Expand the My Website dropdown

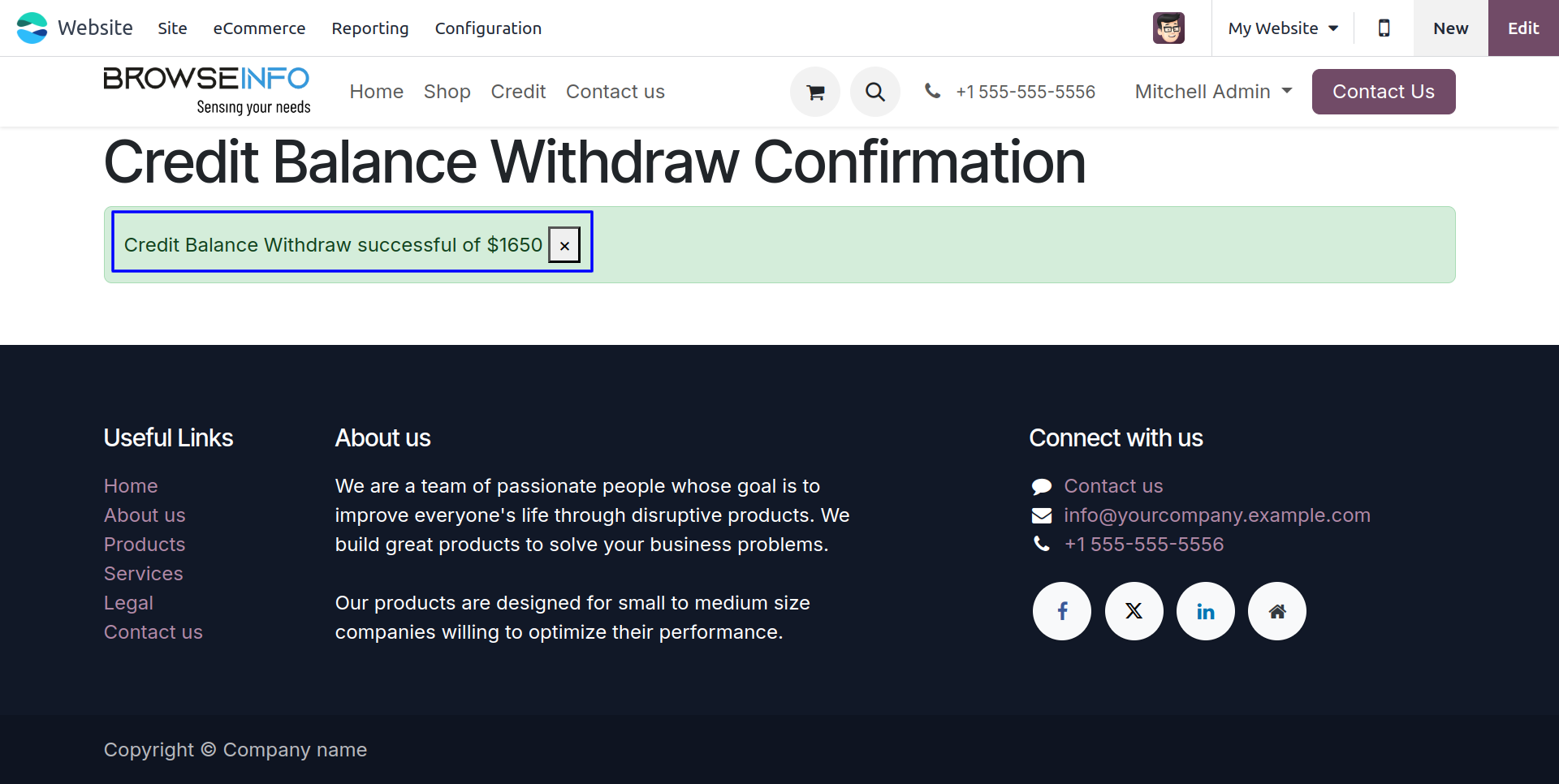point(1283,28)
